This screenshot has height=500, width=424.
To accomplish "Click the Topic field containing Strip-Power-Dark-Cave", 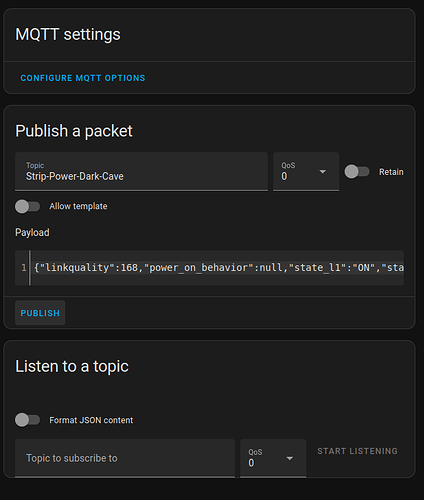I will click(x=141, y=172).
